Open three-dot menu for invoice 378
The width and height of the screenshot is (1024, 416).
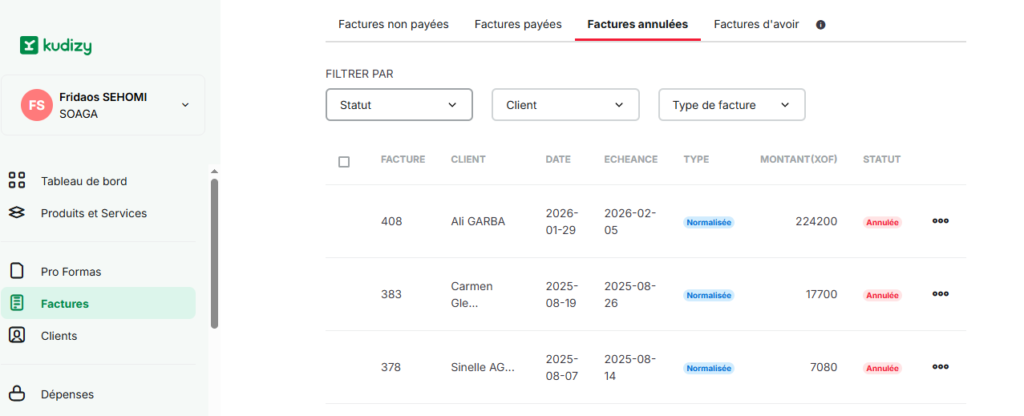[x=940, y=367]
